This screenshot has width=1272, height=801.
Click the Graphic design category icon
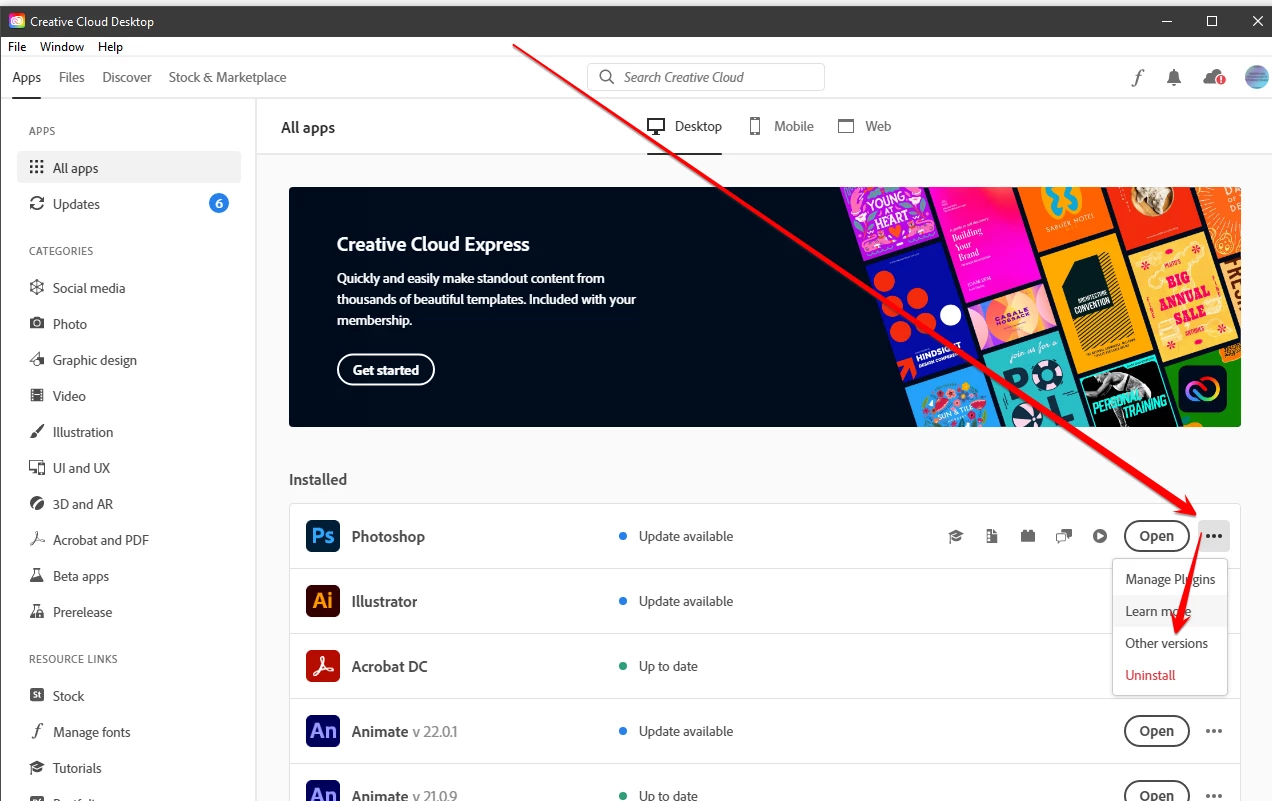click(x=37, y=360)
